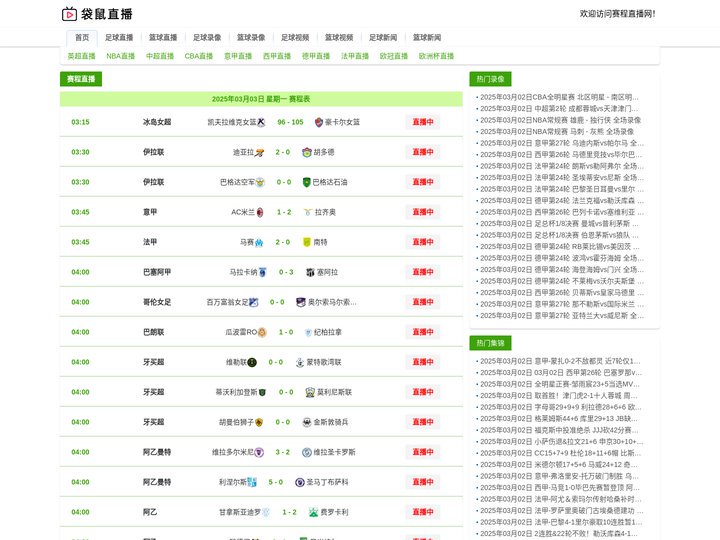This screenshot has width=720, height=540.
Task: Open 意甲直播 link
Action: (x=238, y=56)
